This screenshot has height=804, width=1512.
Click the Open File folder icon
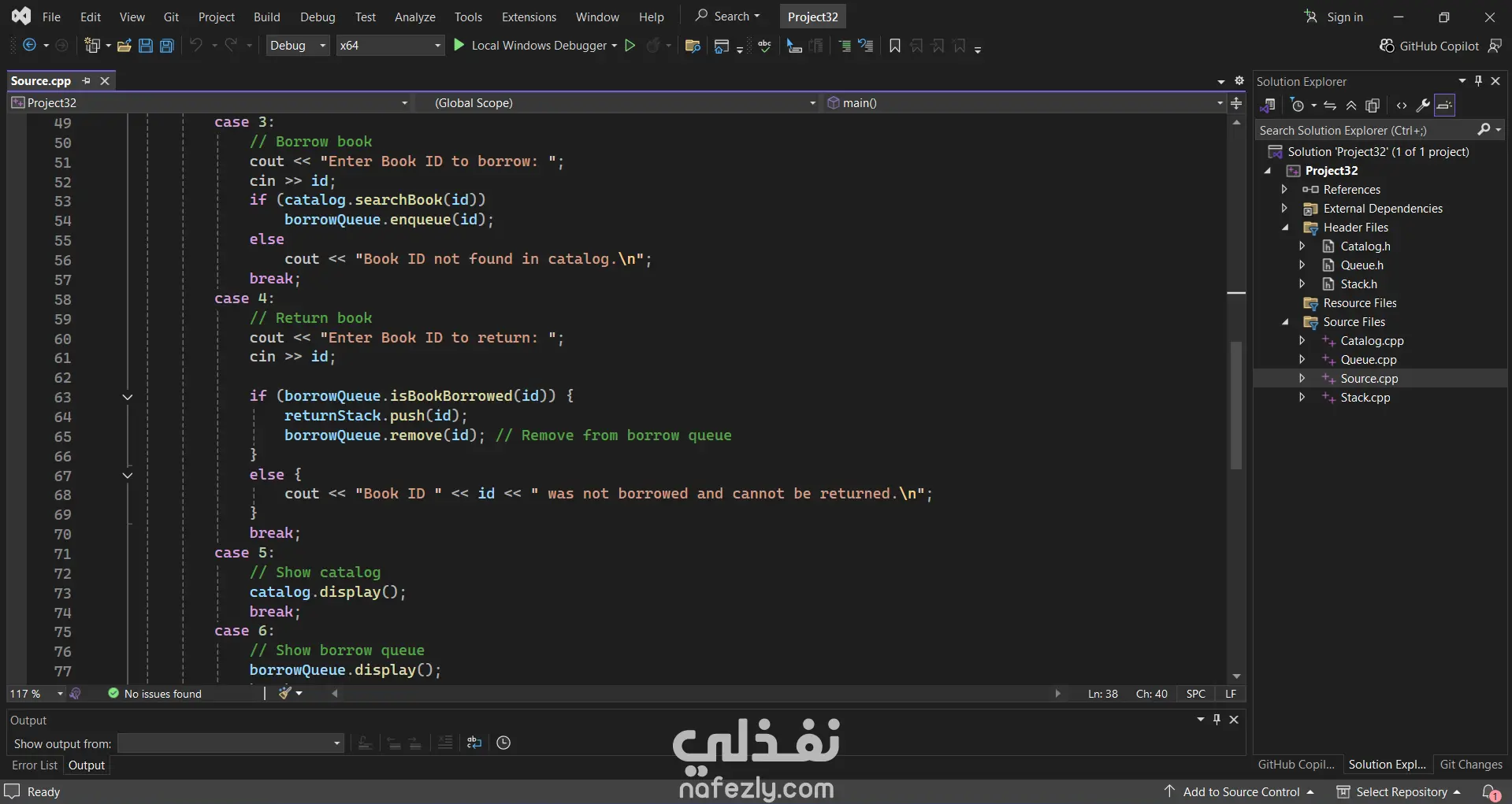(x=124, y=46)
